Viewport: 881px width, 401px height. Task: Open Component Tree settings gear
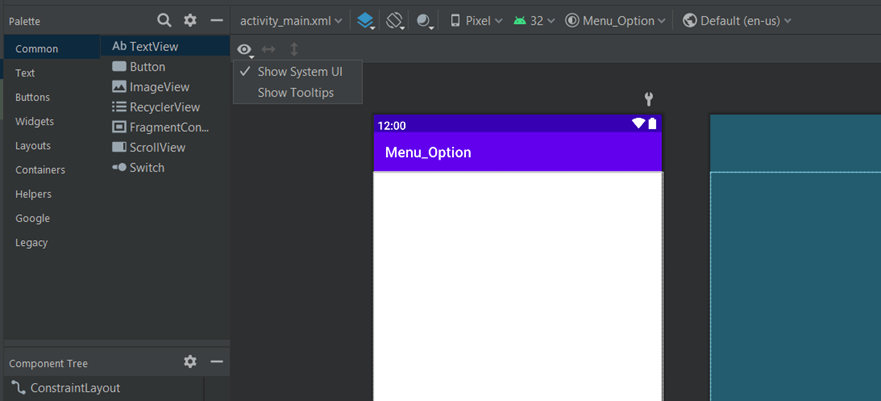pos(190,362)
